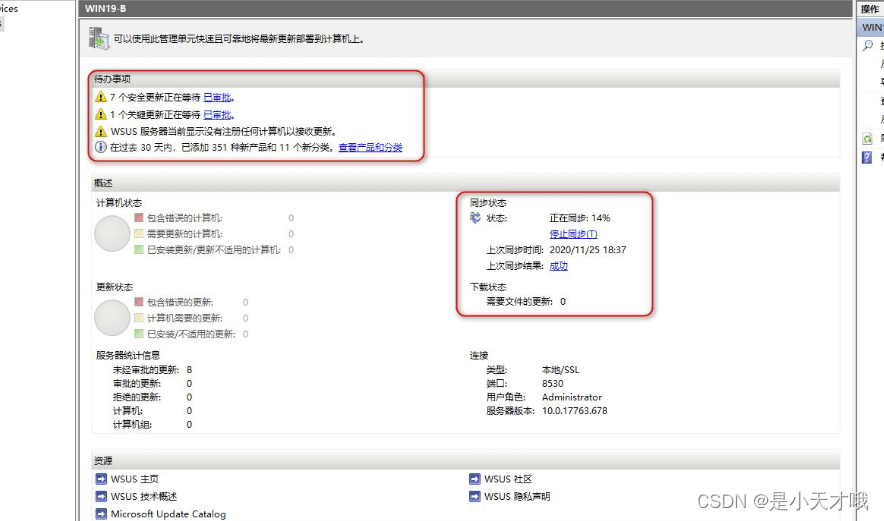Screen dimensions: 884x521
Task: Click warning icon beside 7 security updates
Action: point(101,97)
